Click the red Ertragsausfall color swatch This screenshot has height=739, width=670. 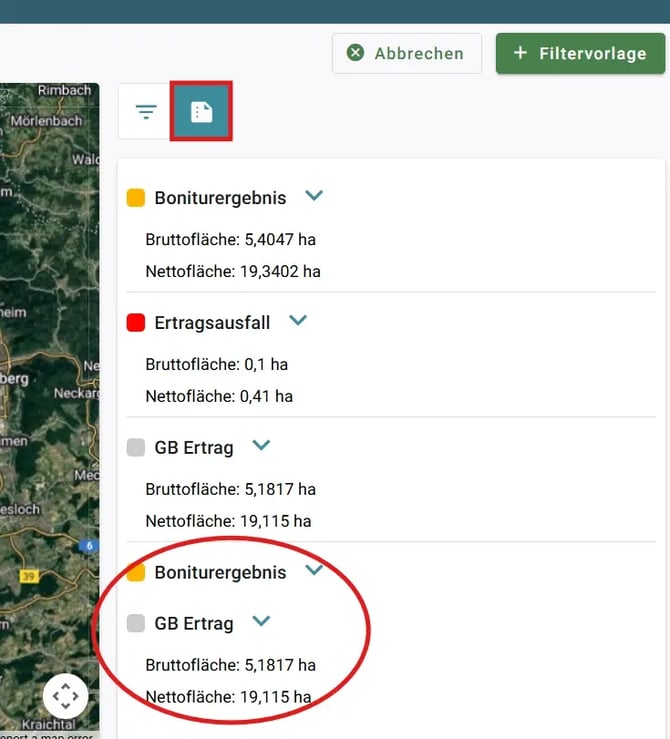click(136, 323)
